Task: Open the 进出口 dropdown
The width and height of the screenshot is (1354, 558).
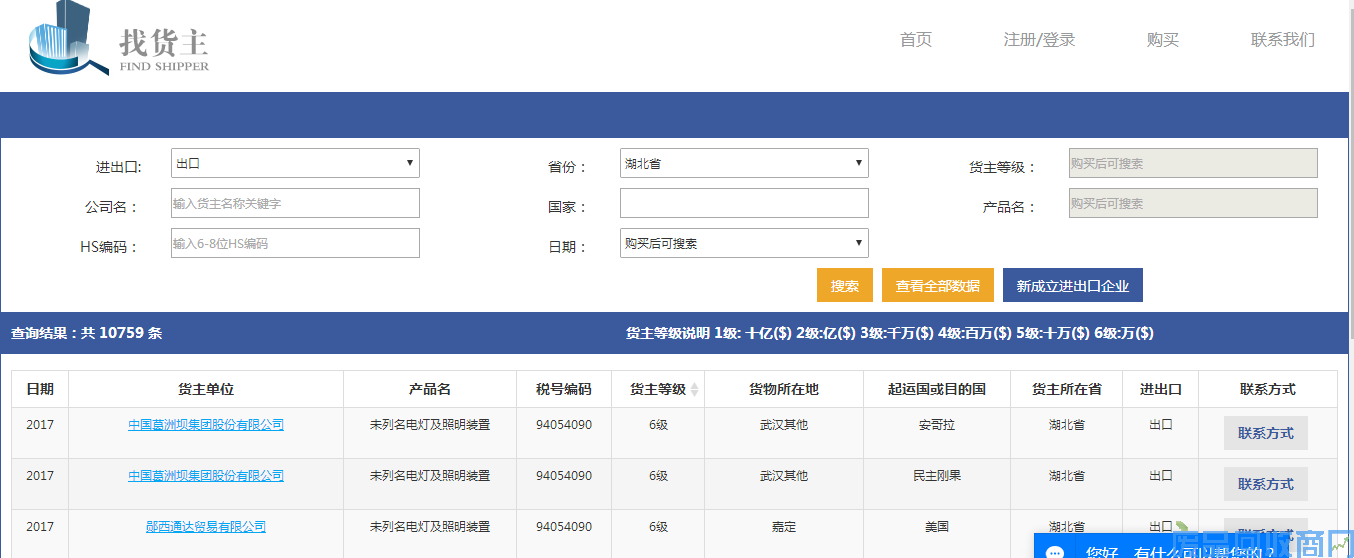Action: pos(295,163)
